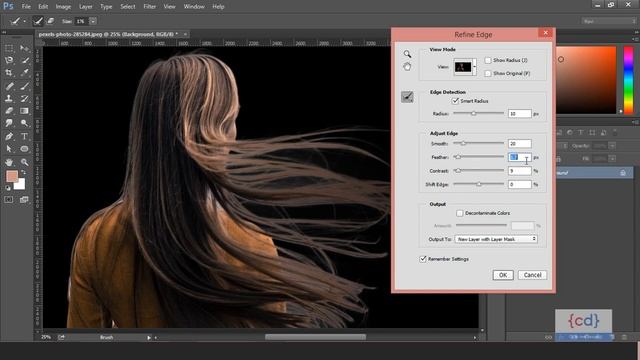Image resolution: width=640 pixels, height=360 pixels.
Task: Open the Image menu
Action: (x=63, y=7)
